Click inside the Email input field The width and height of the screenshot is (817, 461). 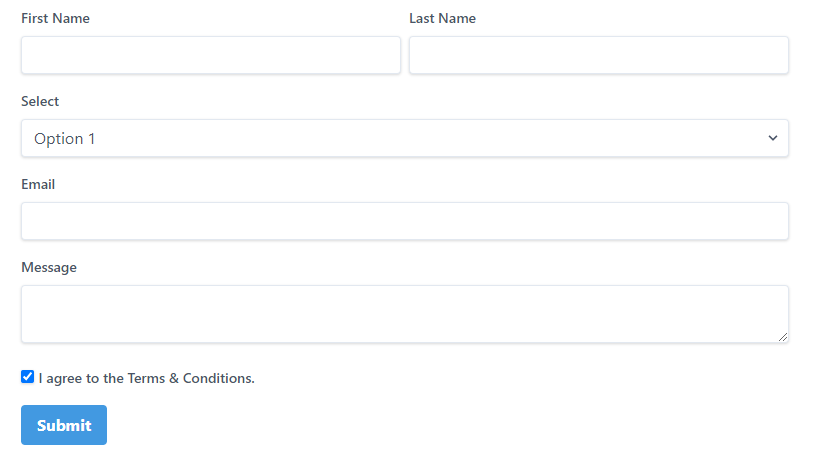tap(405, 221)
